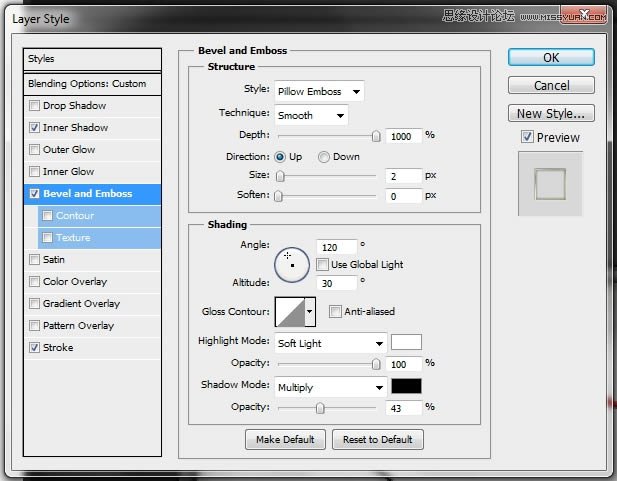Image resolution: width=617 pixels, height=481 pixels.
Task: Click the Highlight Opacity slider handle
Action: (376, 364)
